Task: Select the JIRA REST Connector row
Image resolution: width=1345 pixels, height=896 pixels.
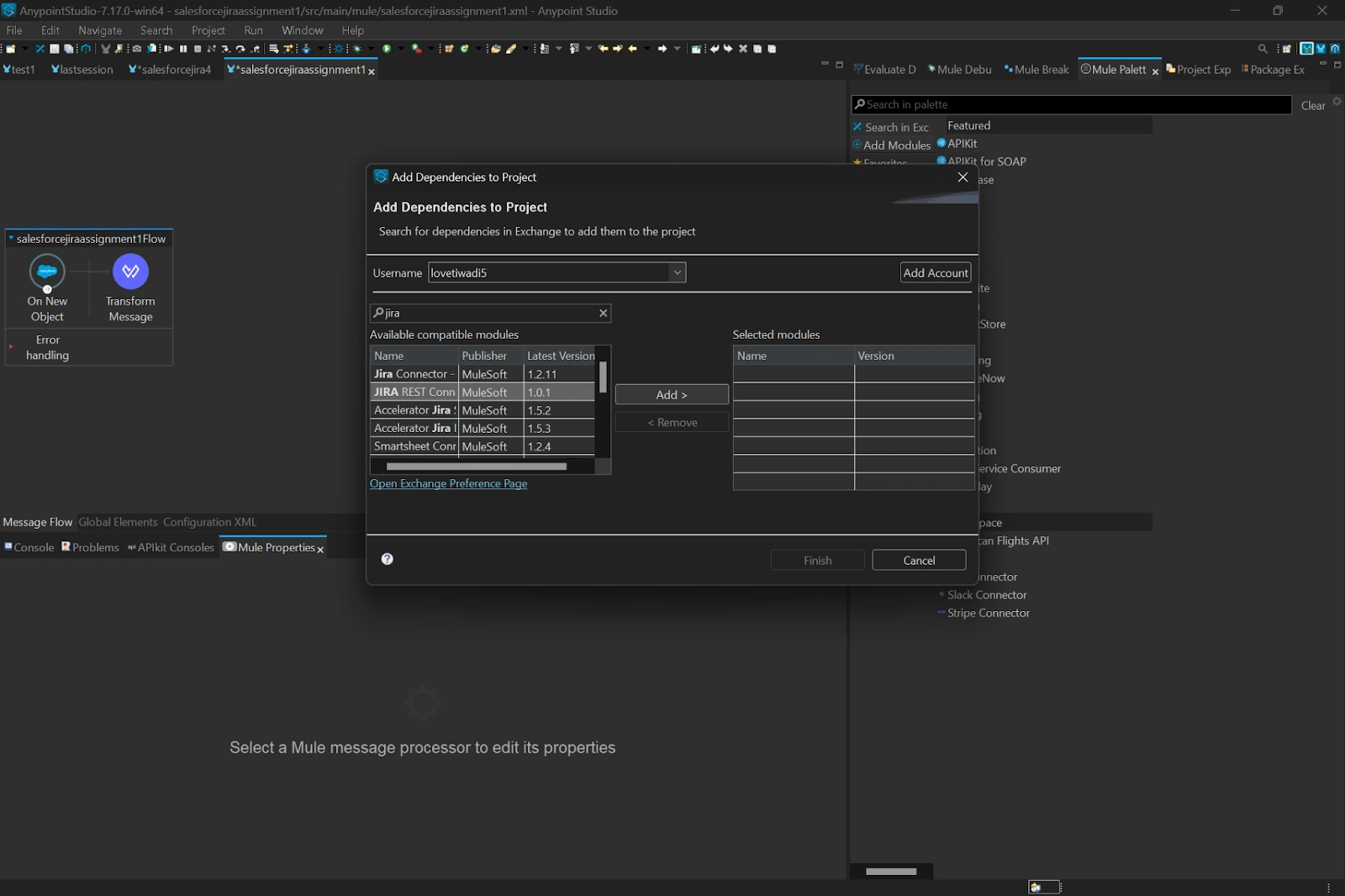Action: point(414,393)
